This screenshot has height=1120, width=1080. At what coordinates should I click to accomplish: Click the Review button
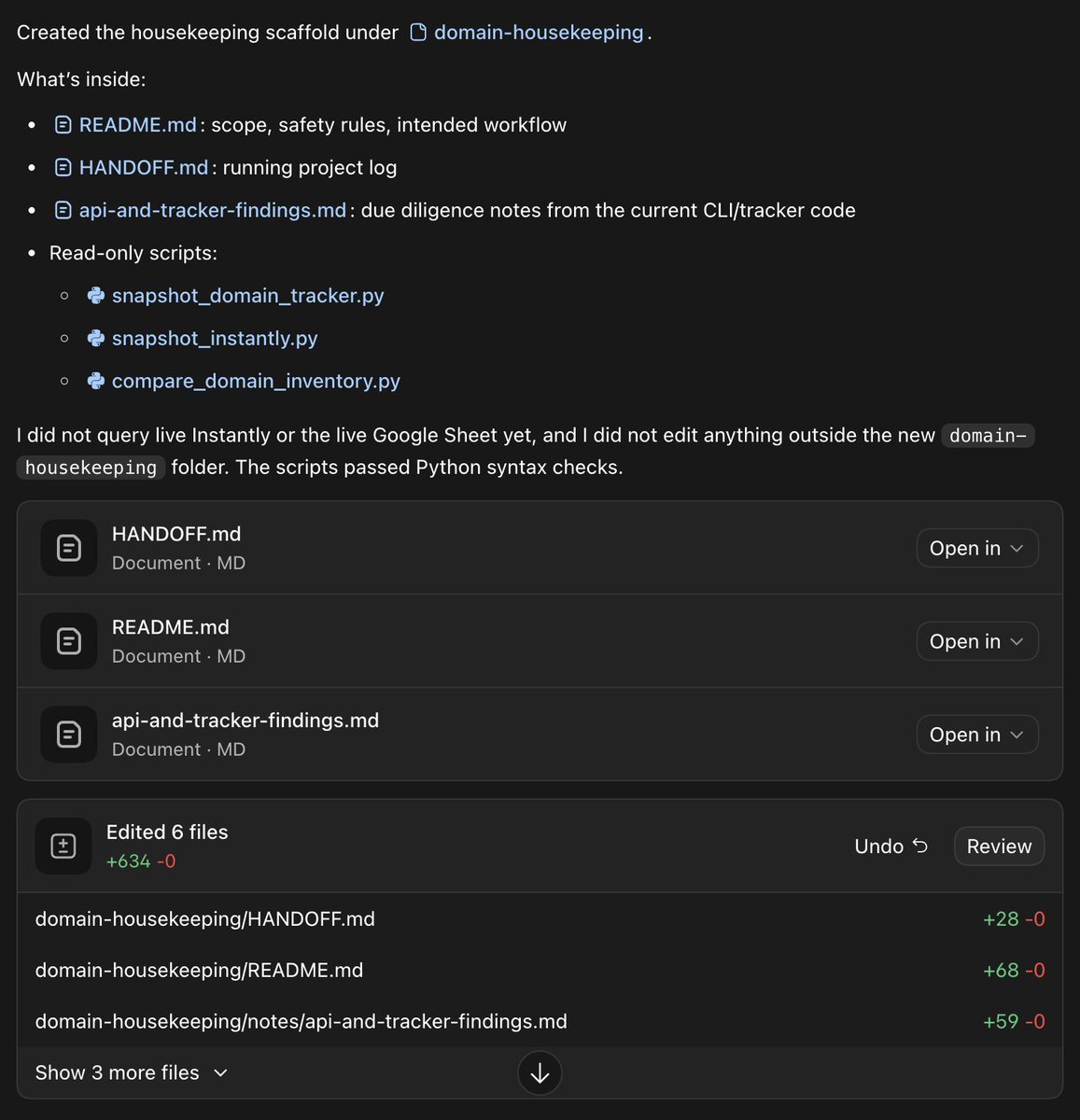tap(999, 847)
